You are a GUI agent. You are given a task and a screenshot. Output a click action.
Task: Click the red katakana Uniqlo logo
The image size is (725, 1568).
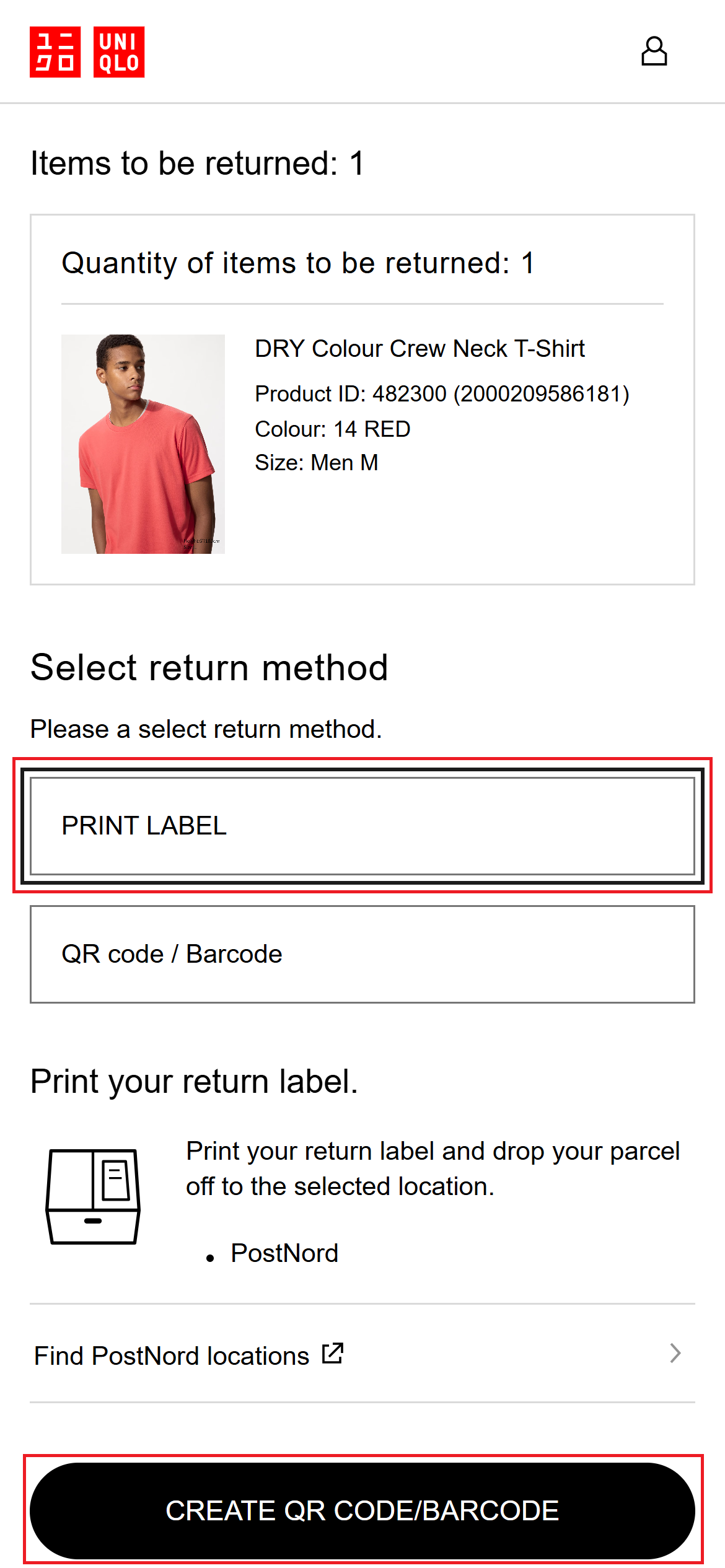[x=55, y=52]
